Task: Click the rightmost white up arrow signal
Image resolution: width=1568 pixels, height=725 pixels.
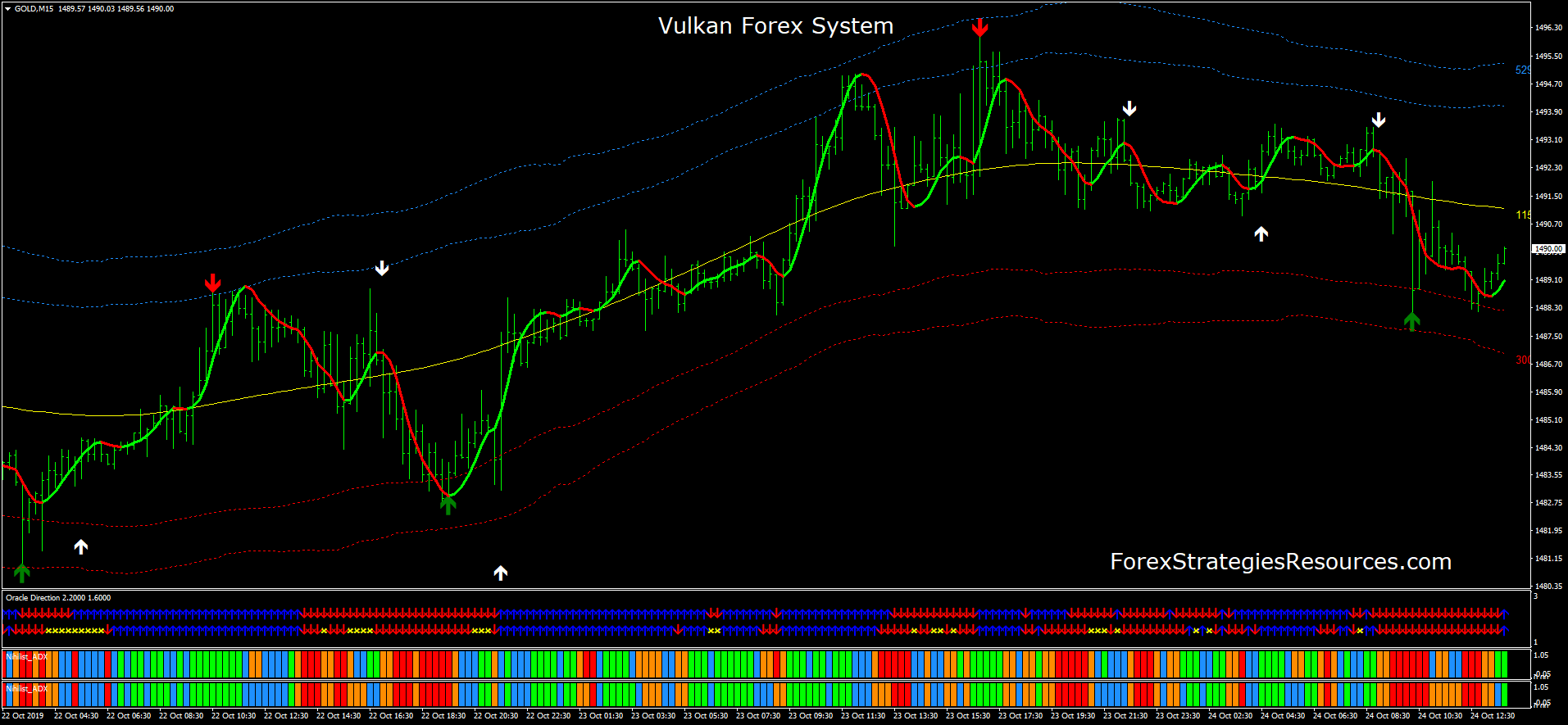Action: (1261, 234)
